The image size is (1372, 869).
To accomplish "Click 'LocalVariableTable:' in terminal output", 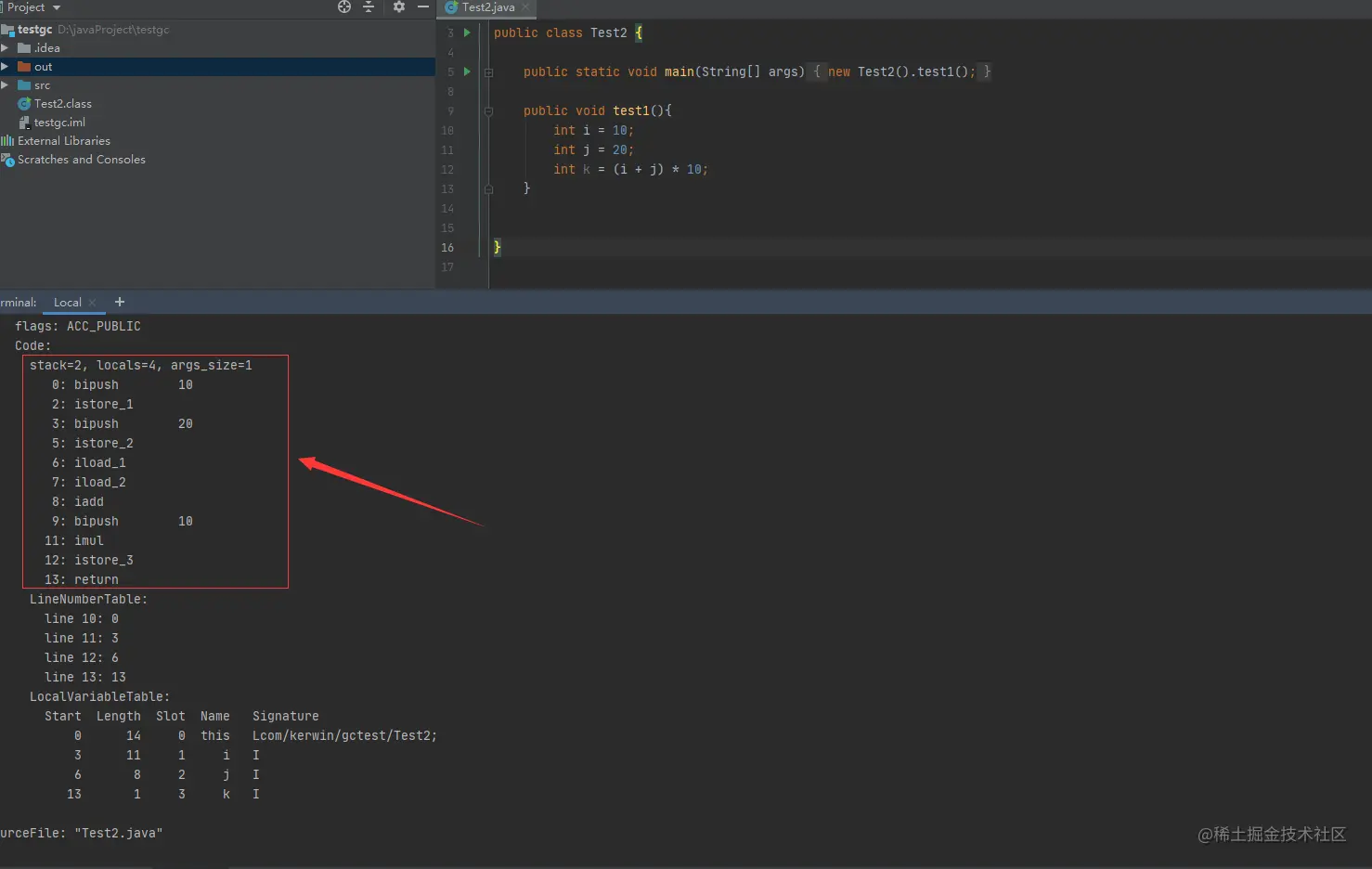I will [99, 697].
